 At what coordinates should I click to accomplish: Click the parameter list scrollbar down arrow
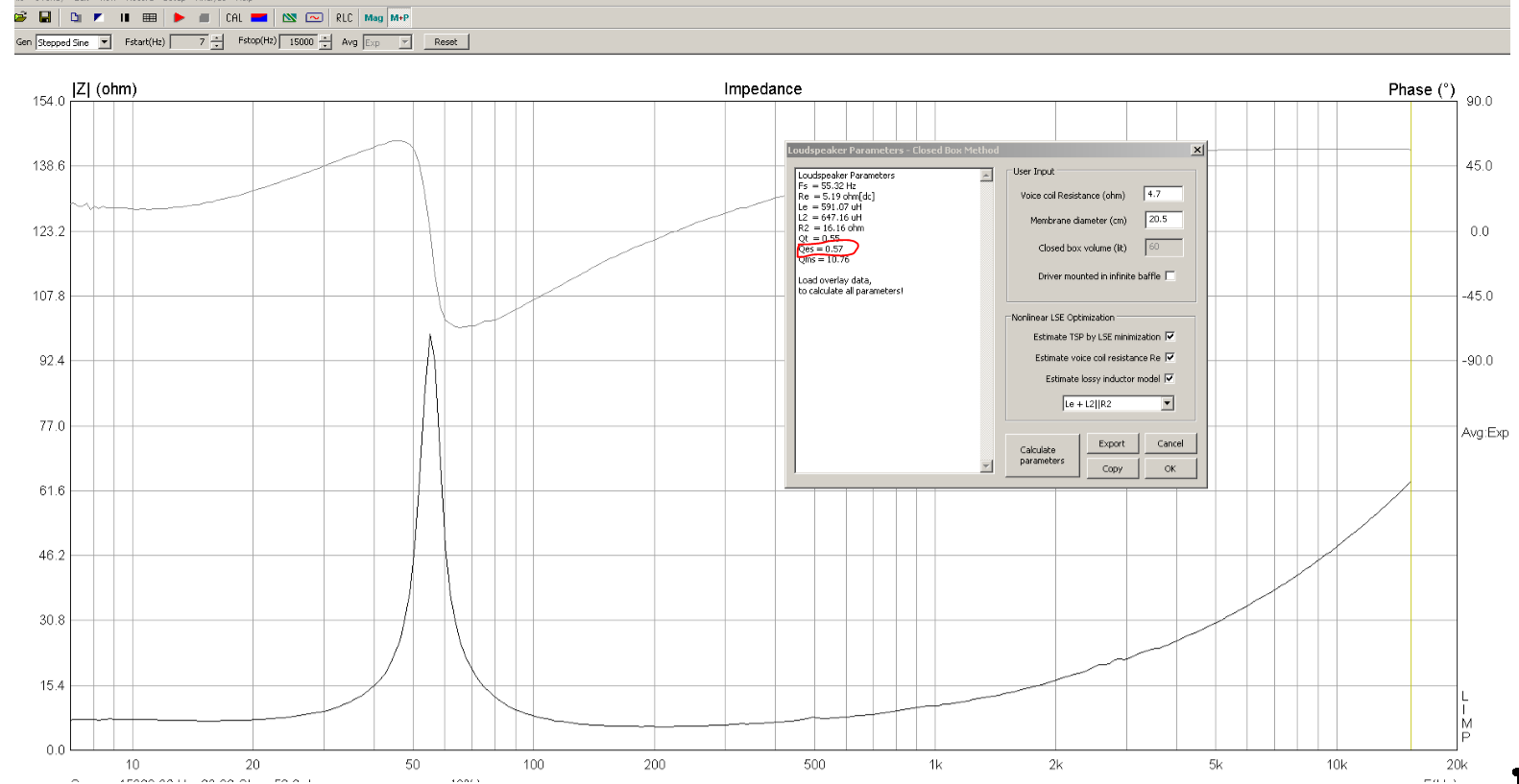[x=986, y=466]
